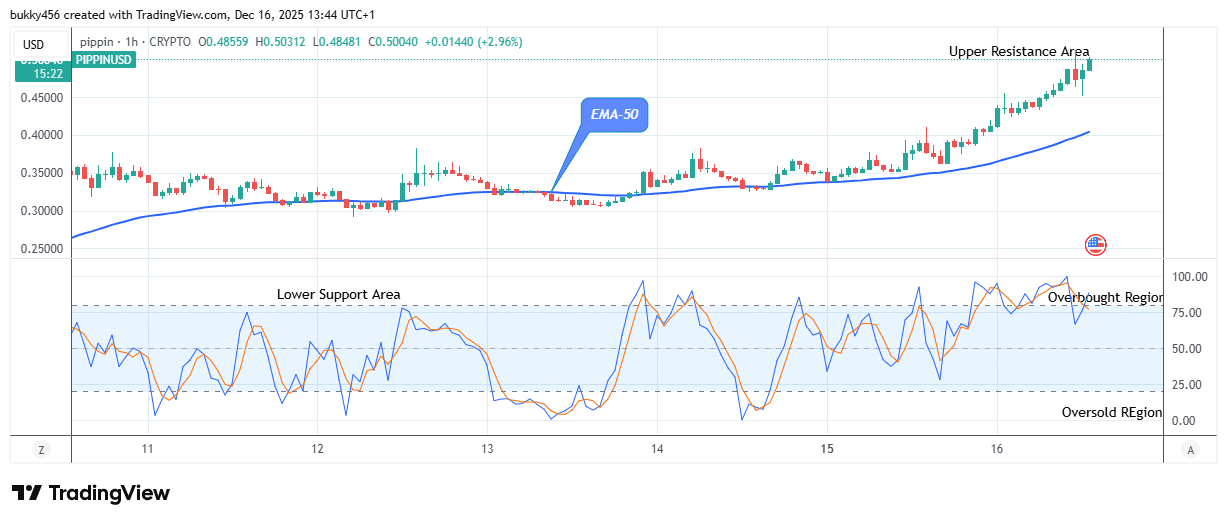Select the Oversold REgion label
This screenshot has width=1227, height=523.
(x=1111, y=412)
